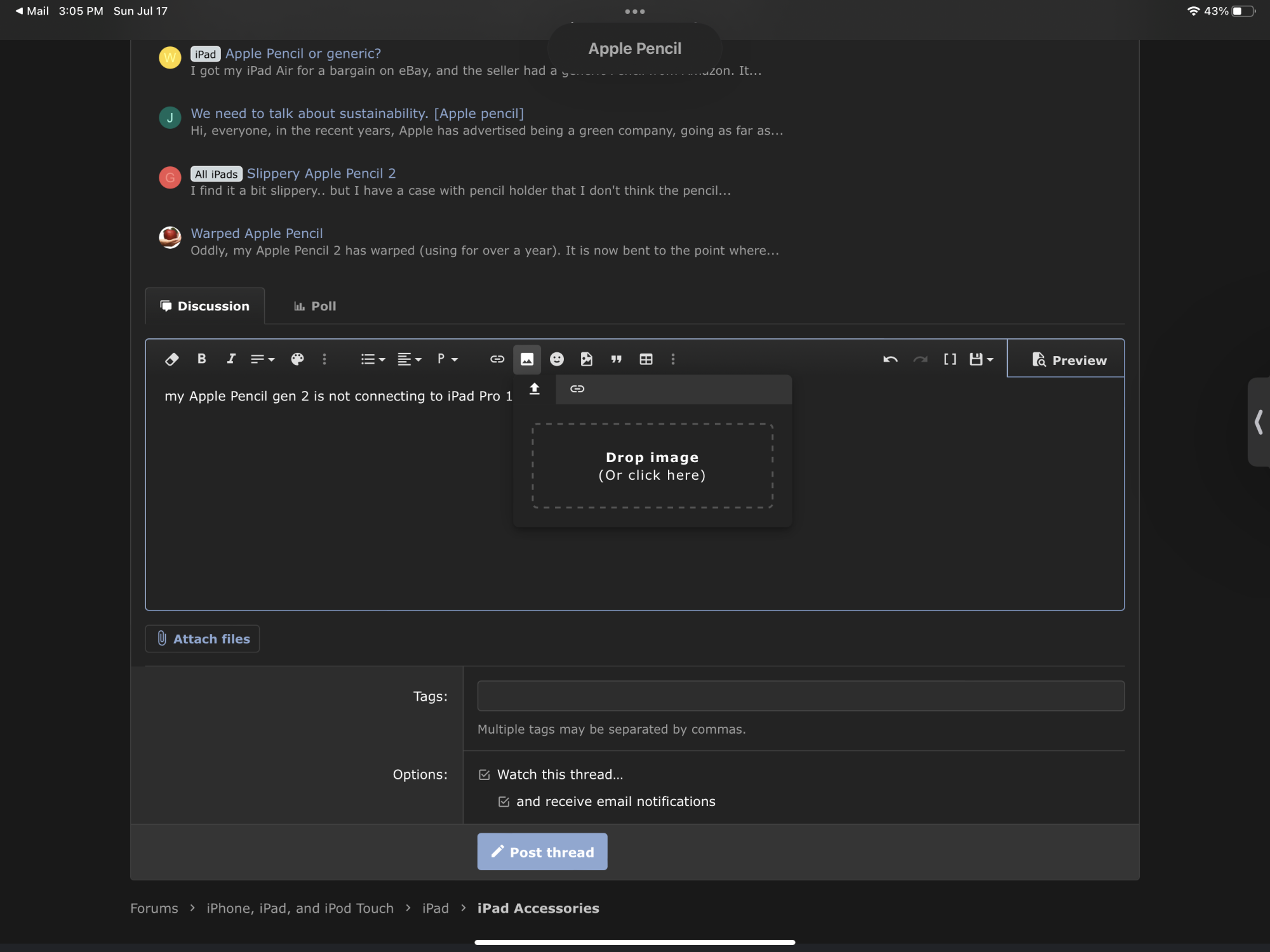The image size is (1270, 952).
Task: Open more insert options after table icon
Action: 673,359
